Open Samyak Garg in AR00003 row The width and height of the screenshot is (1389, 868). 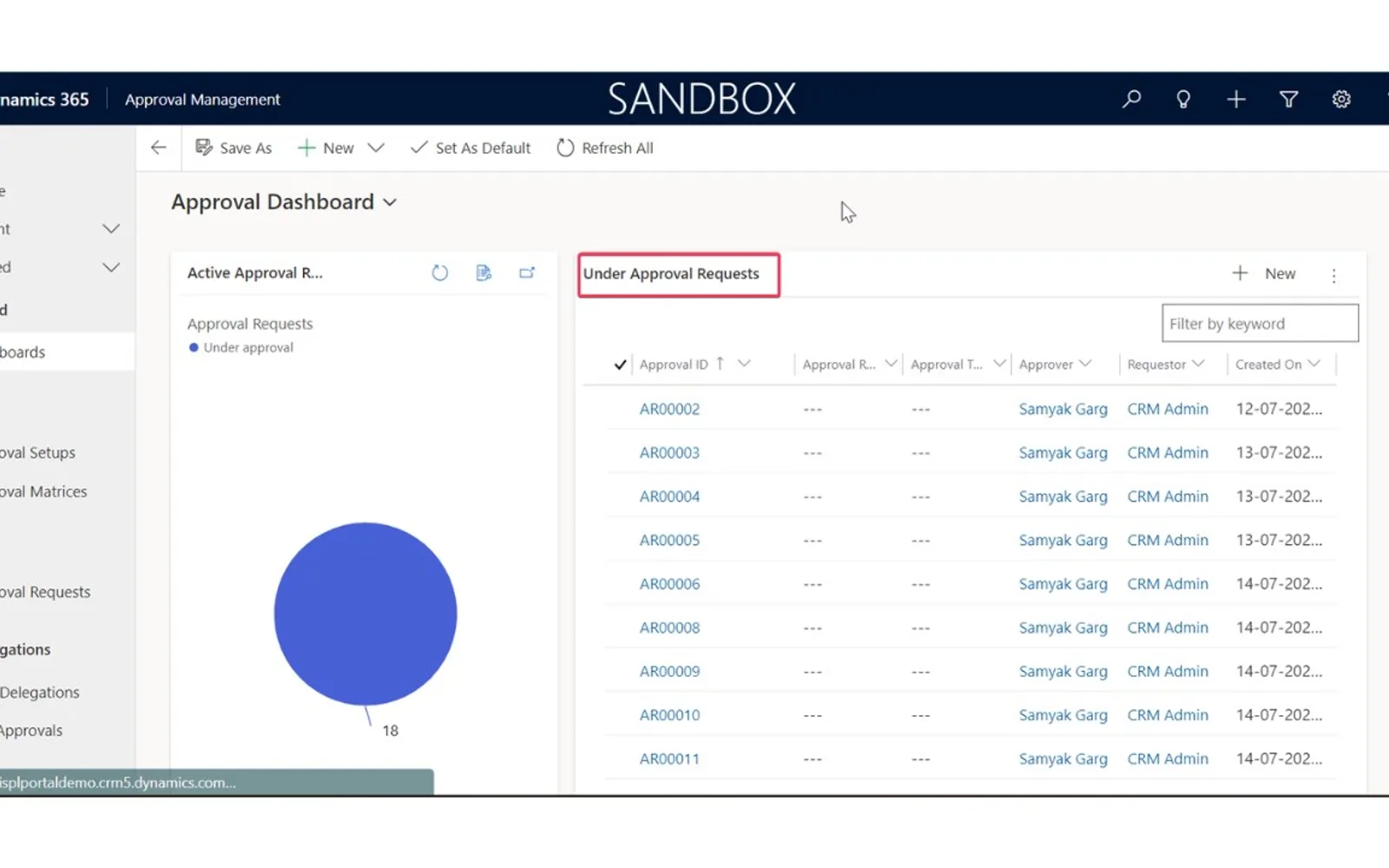tap(1063, 453)
